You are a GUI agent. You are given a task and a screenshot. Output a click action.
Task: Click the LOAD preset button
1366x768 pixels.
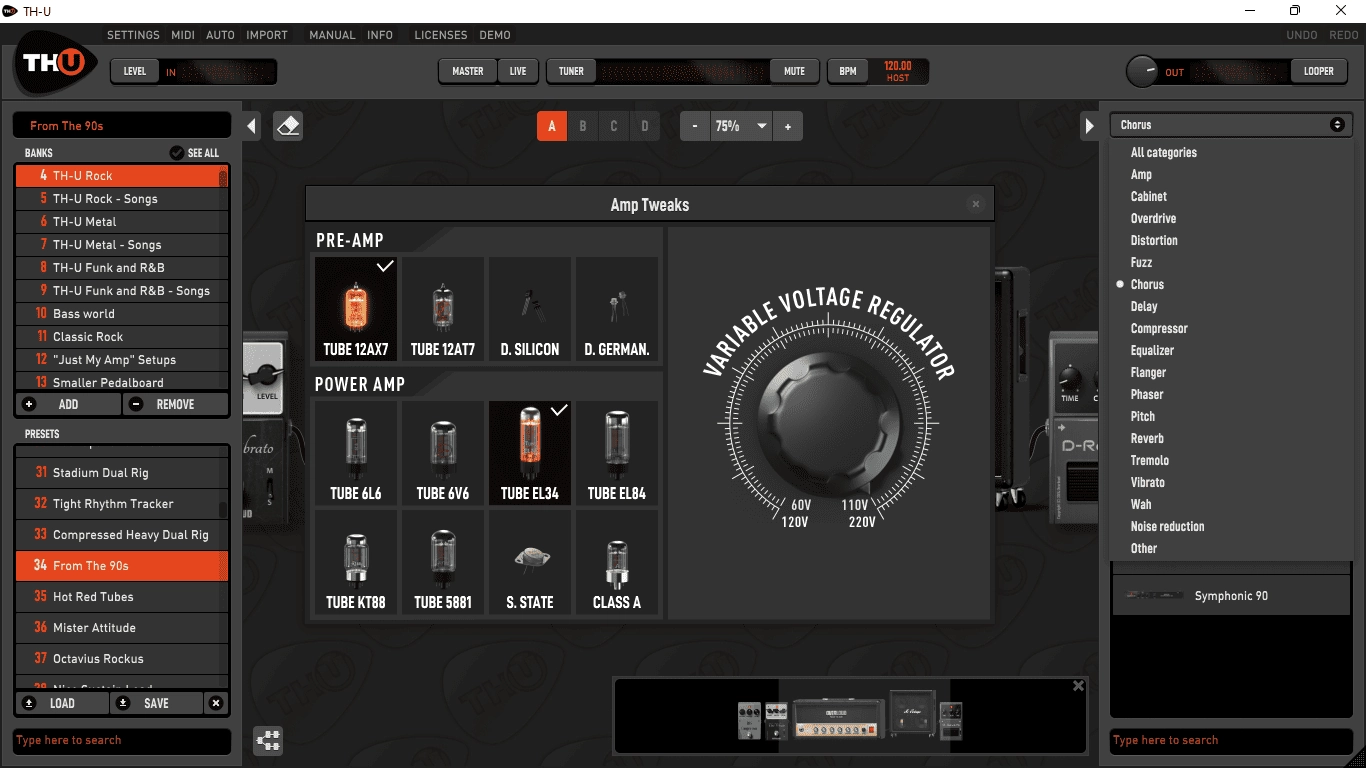click(x=62, y=703)
